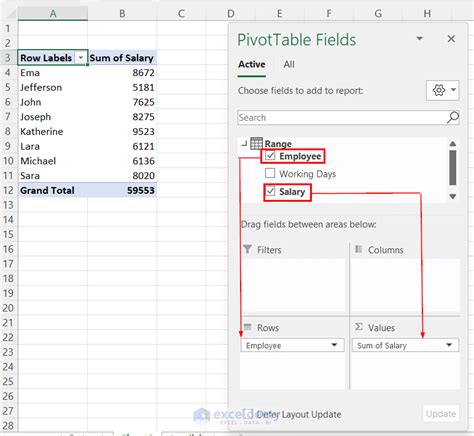474x436 pixels.
Task: Close the PivotTable Fields pane
Action: click(x=451, y=39)
